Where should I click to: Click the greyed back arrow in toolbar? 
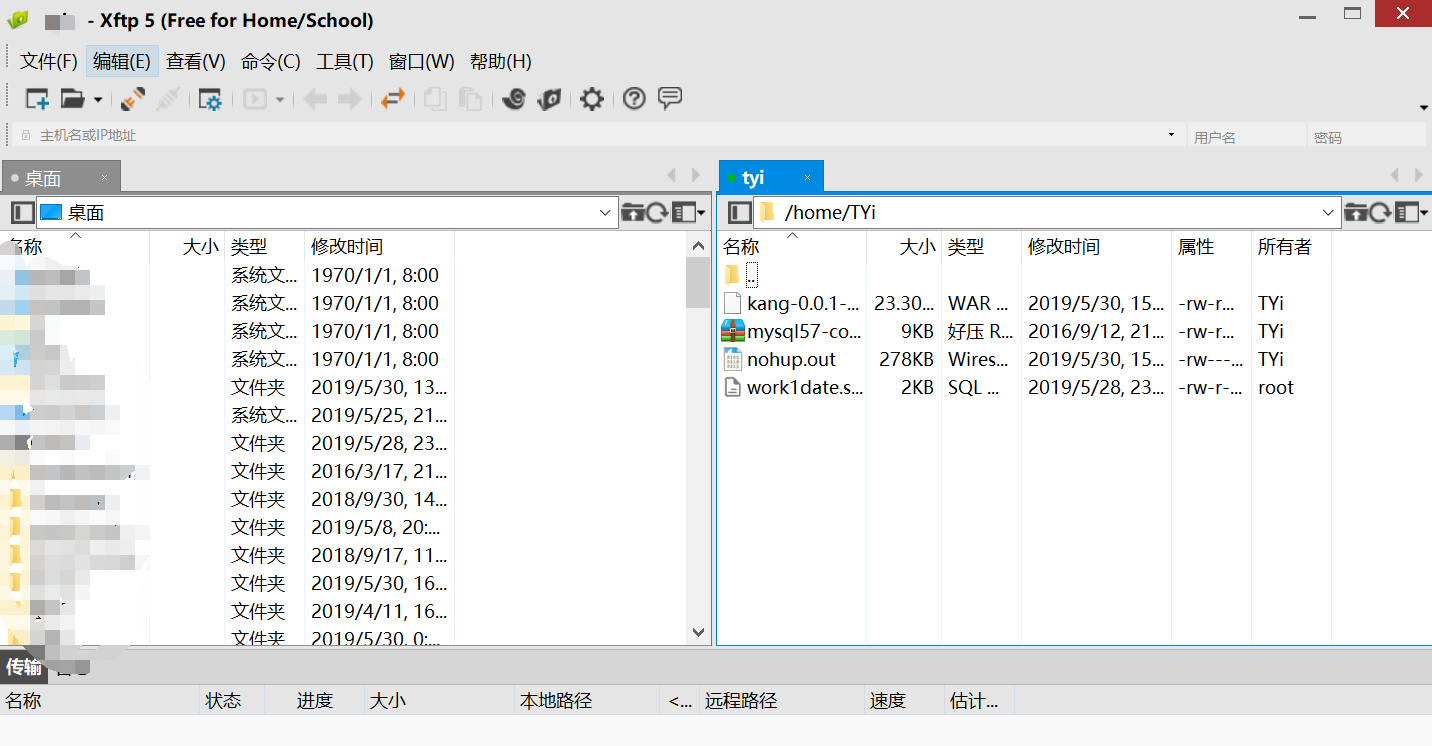pos(315,99)
